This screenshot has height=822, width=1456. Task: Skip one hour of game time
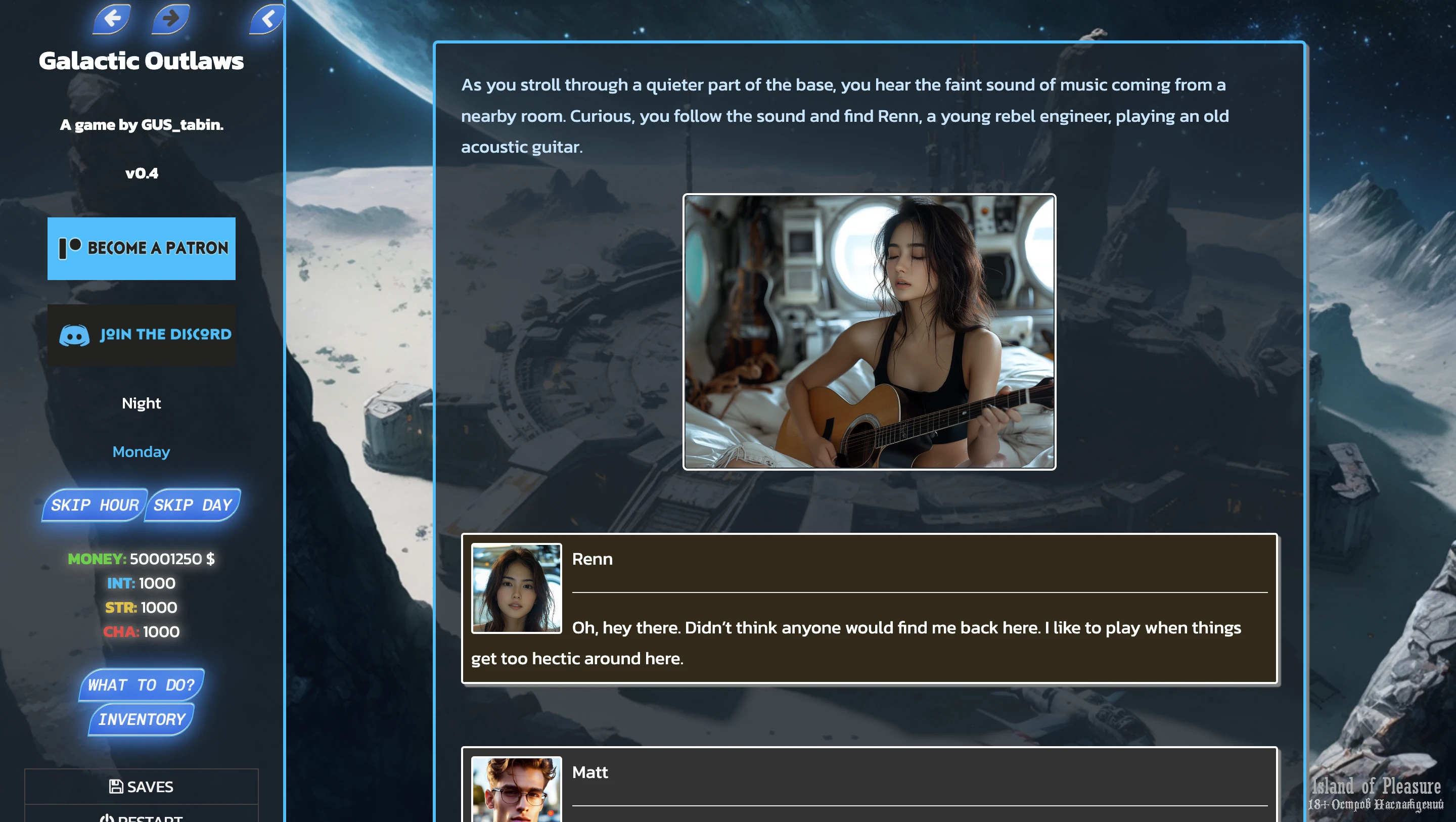click(x=95, y=505)
